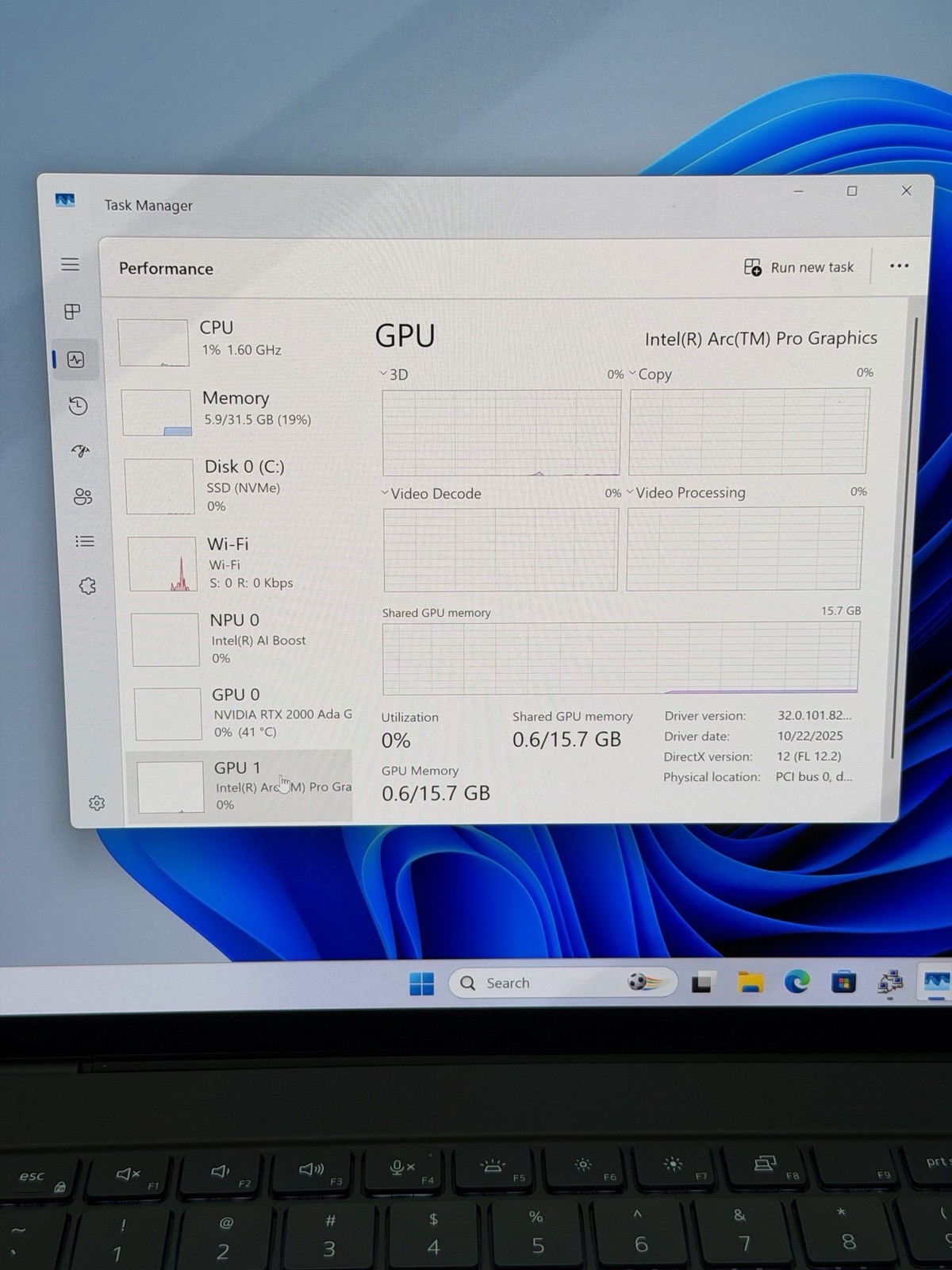The image size is (952, 1270).
Task: Open the Details page icon
Action: [84, 541]
